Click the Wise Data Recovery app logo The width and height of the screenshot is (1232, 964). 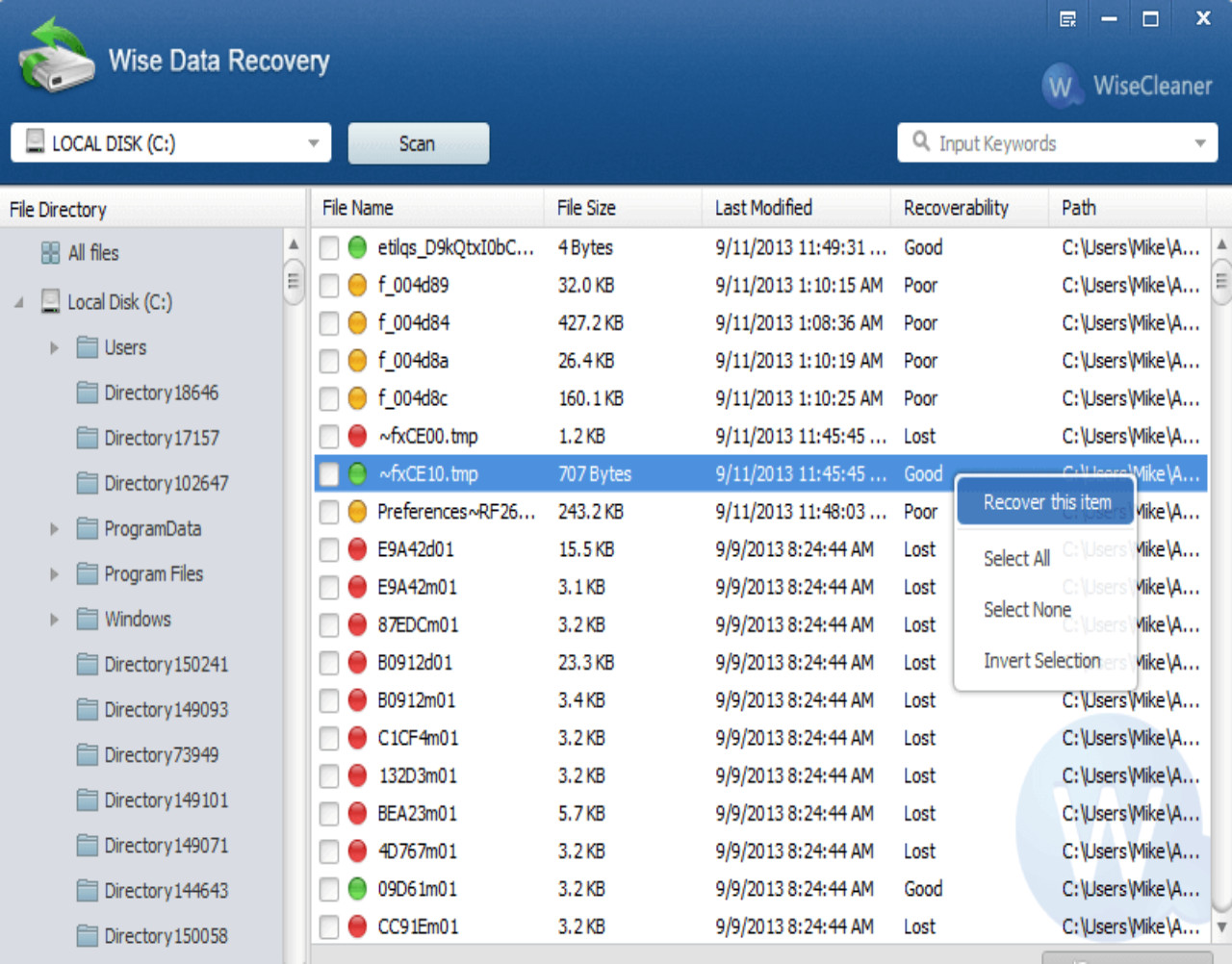(x=57, y=56)
